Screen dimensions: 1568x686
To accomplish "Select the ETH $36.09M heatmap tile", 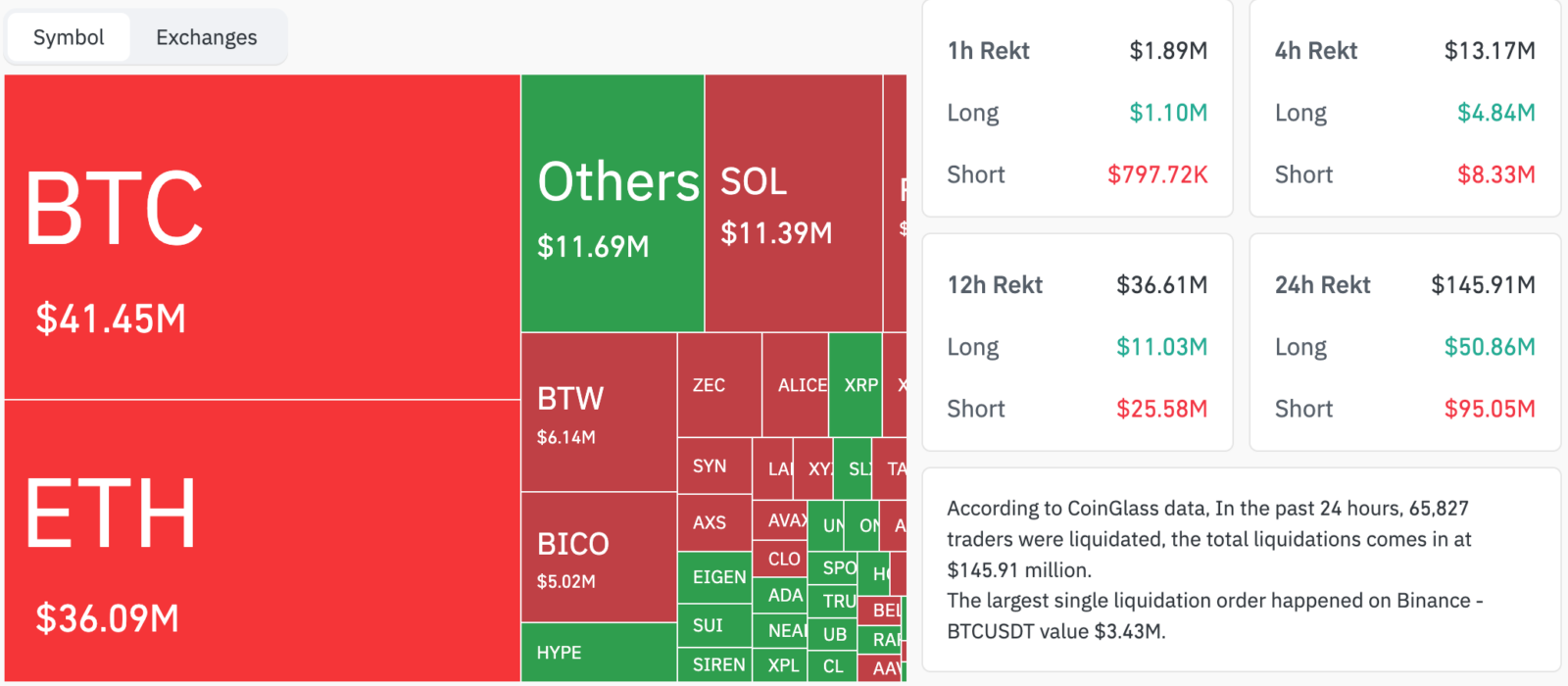I will [262, 541].
